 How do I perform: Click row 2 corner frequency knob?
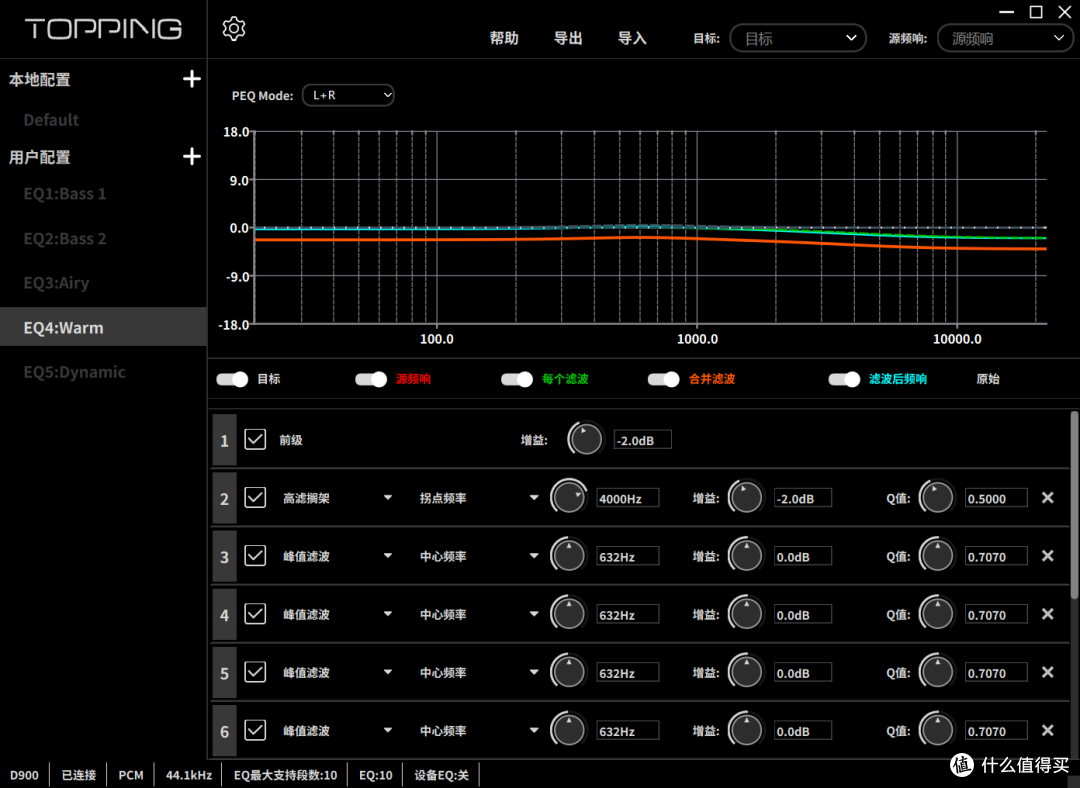pos(569,497)
